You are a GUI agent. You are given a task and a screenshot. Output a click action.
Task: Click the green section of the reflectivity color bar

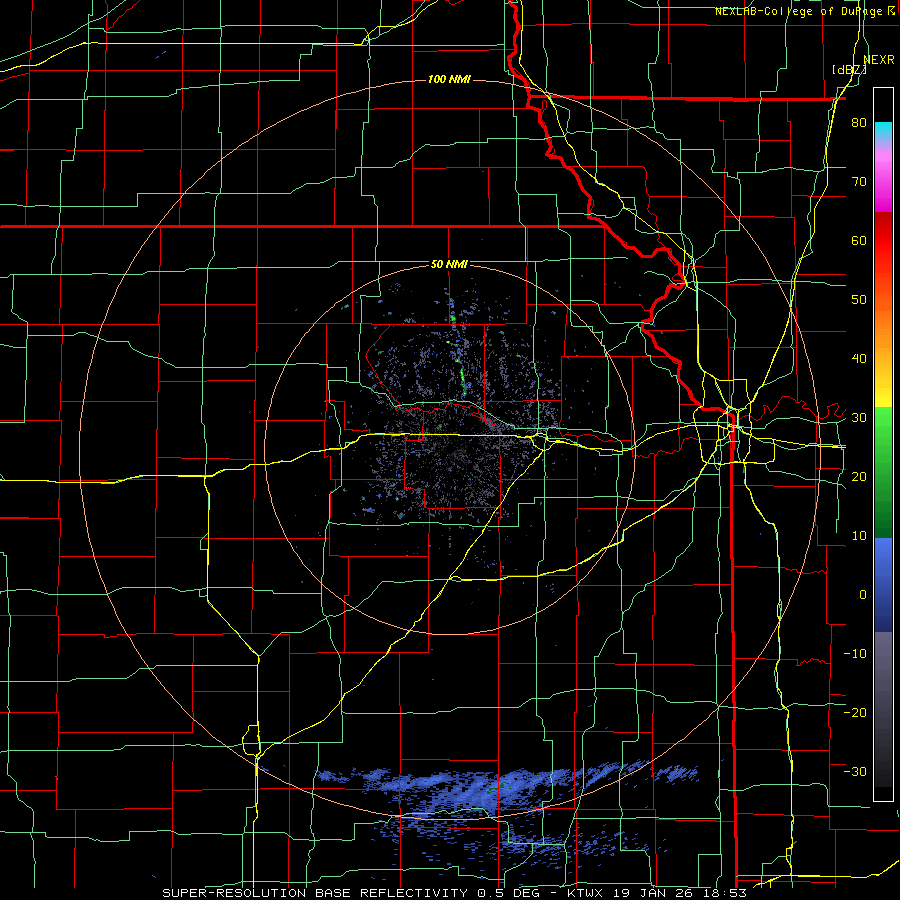coord(883,472)
